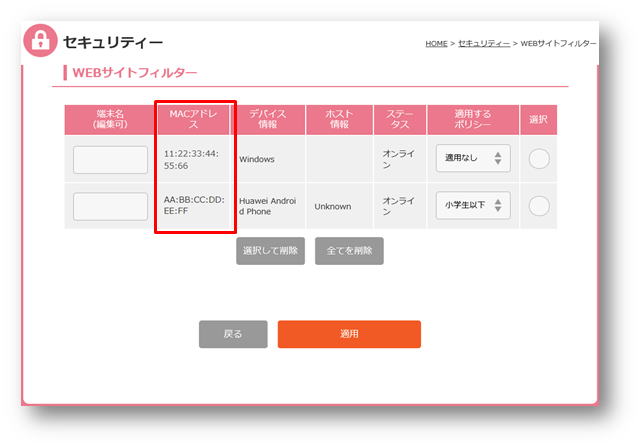Open the セキュリティー breadcrumb link

tap(484, 43)
